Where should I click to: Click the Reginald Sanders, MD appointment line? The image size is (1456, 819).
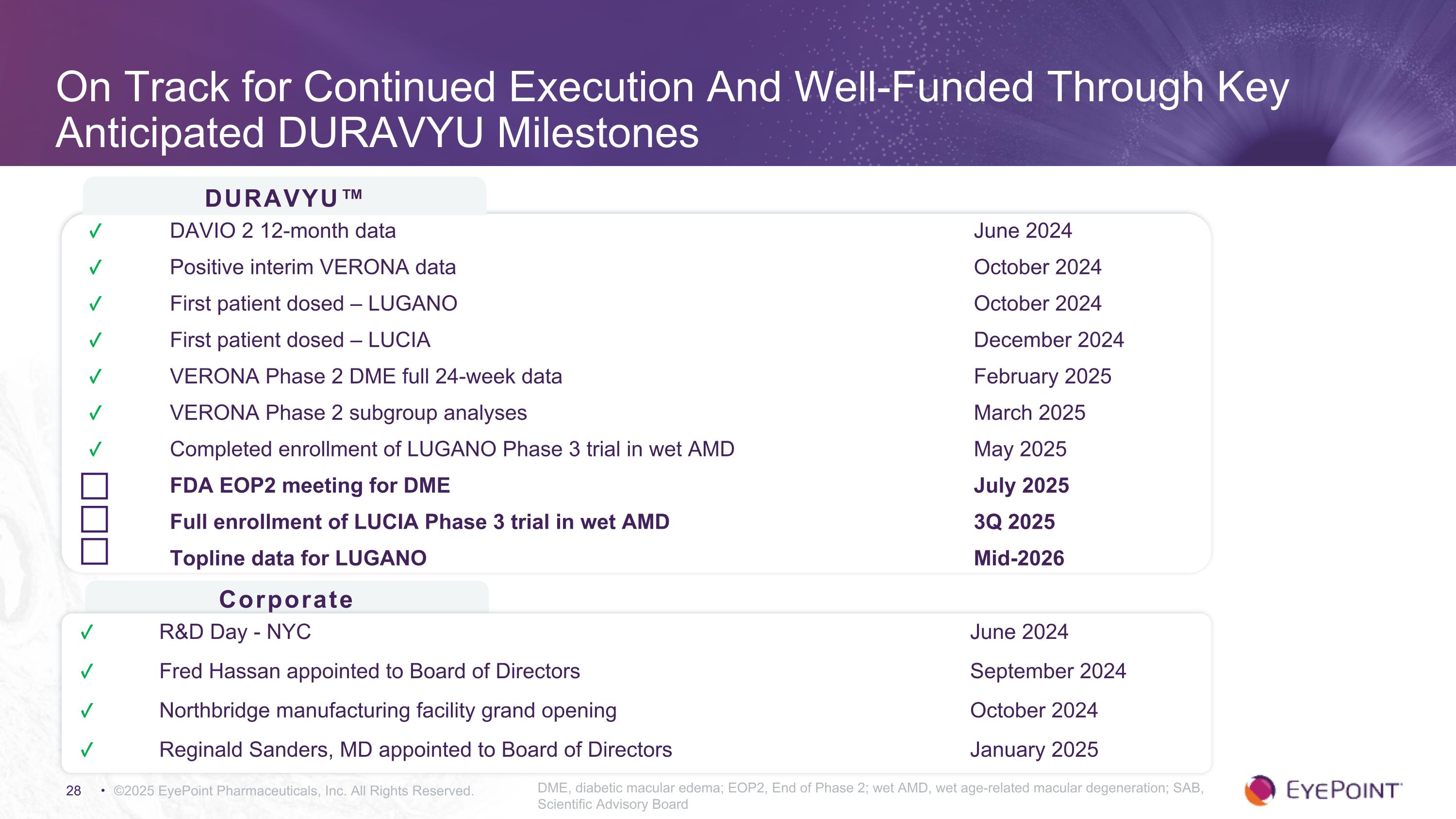pos(415,750)
